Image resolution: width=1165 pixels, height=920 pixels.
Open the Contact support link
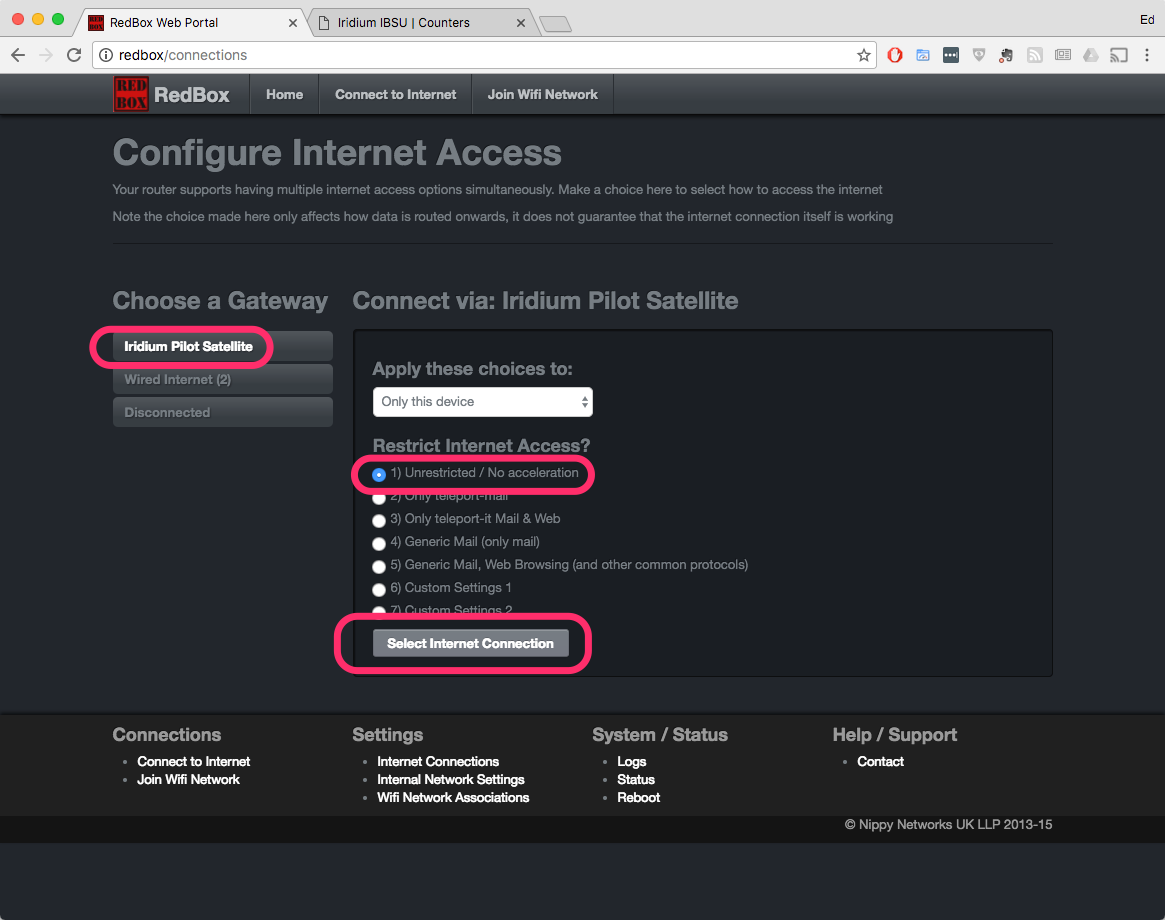(x=880, y=761)
